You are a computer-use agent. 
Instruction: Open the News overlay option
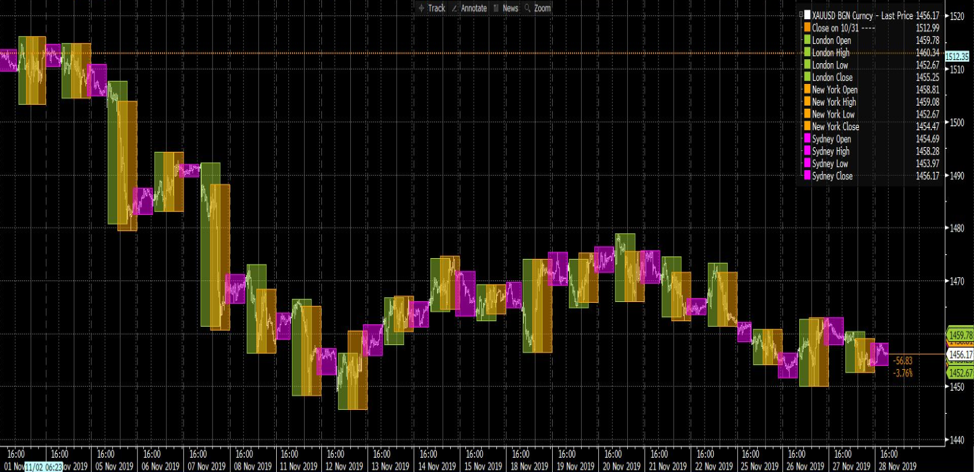[505, 8]
